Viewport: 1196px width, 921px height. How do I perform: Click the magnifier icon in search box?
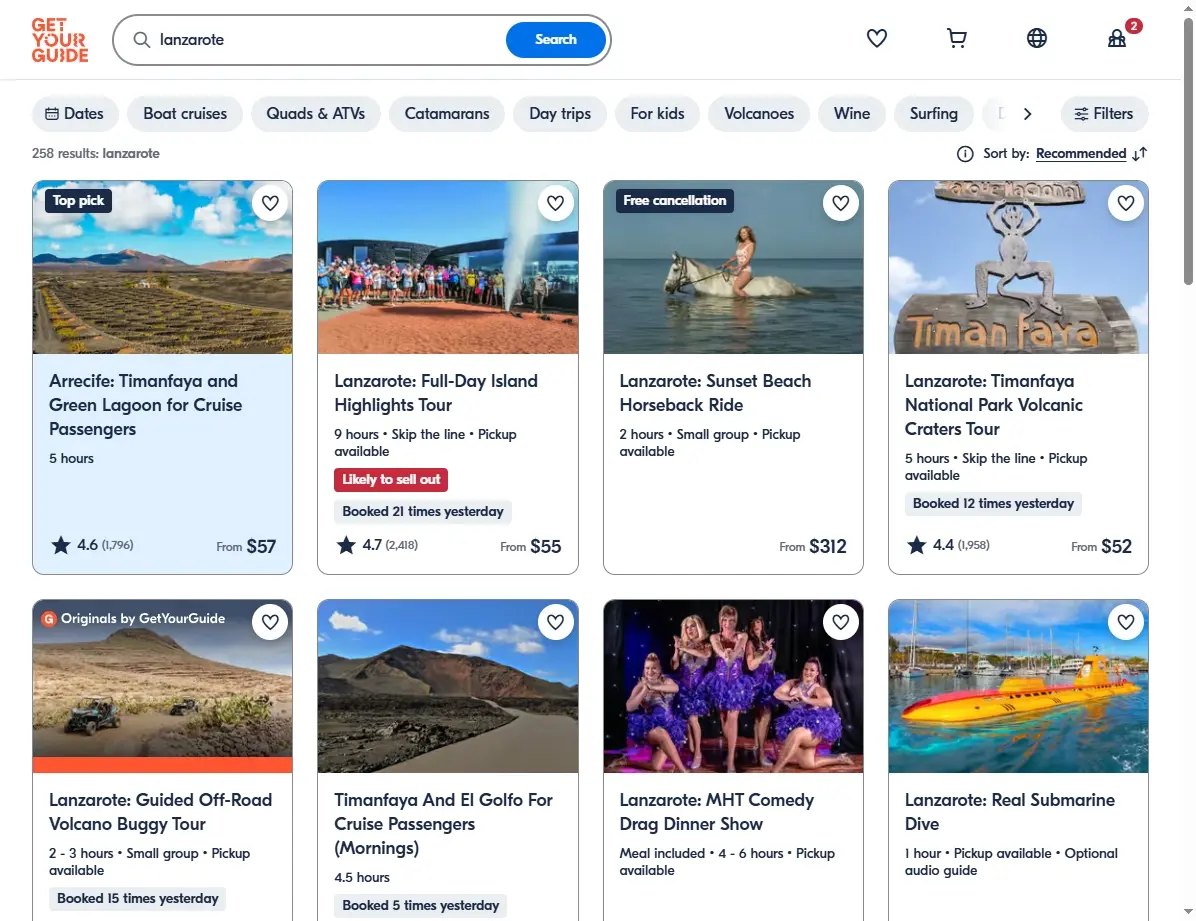coord(142,40)
